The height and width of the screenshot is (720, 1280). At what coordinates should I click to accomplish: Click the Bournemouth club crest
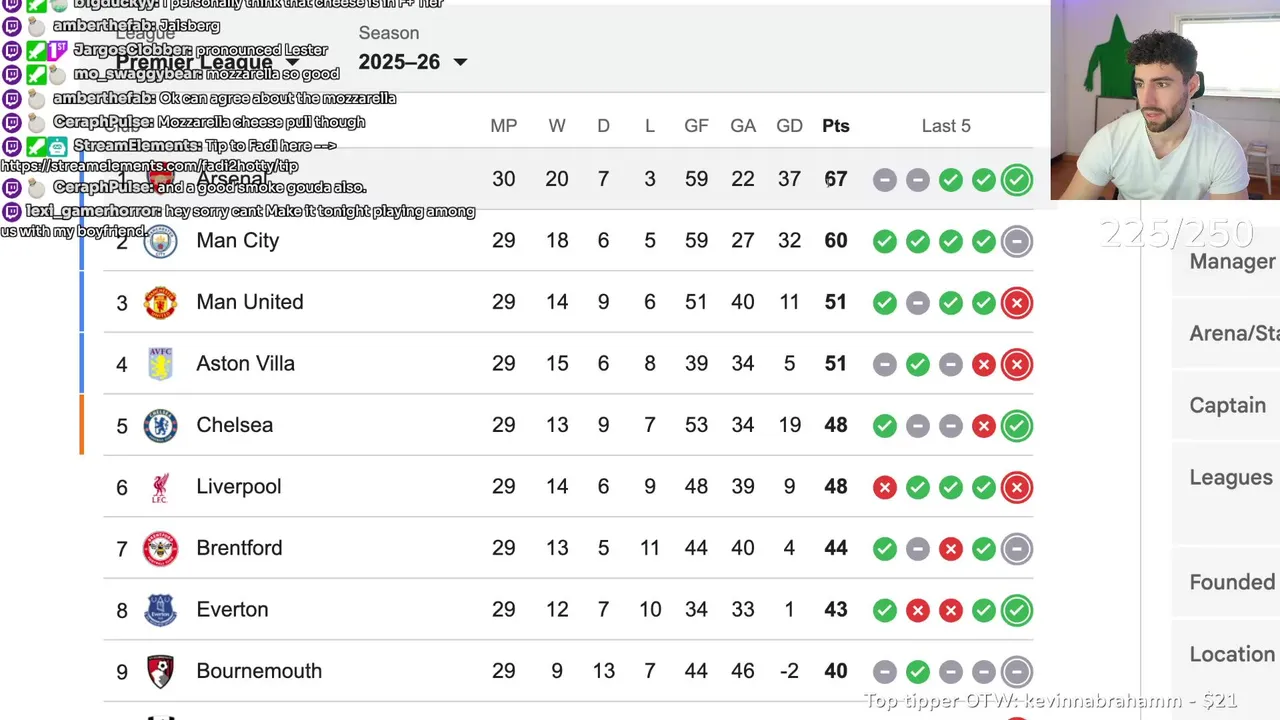point(160,671)
